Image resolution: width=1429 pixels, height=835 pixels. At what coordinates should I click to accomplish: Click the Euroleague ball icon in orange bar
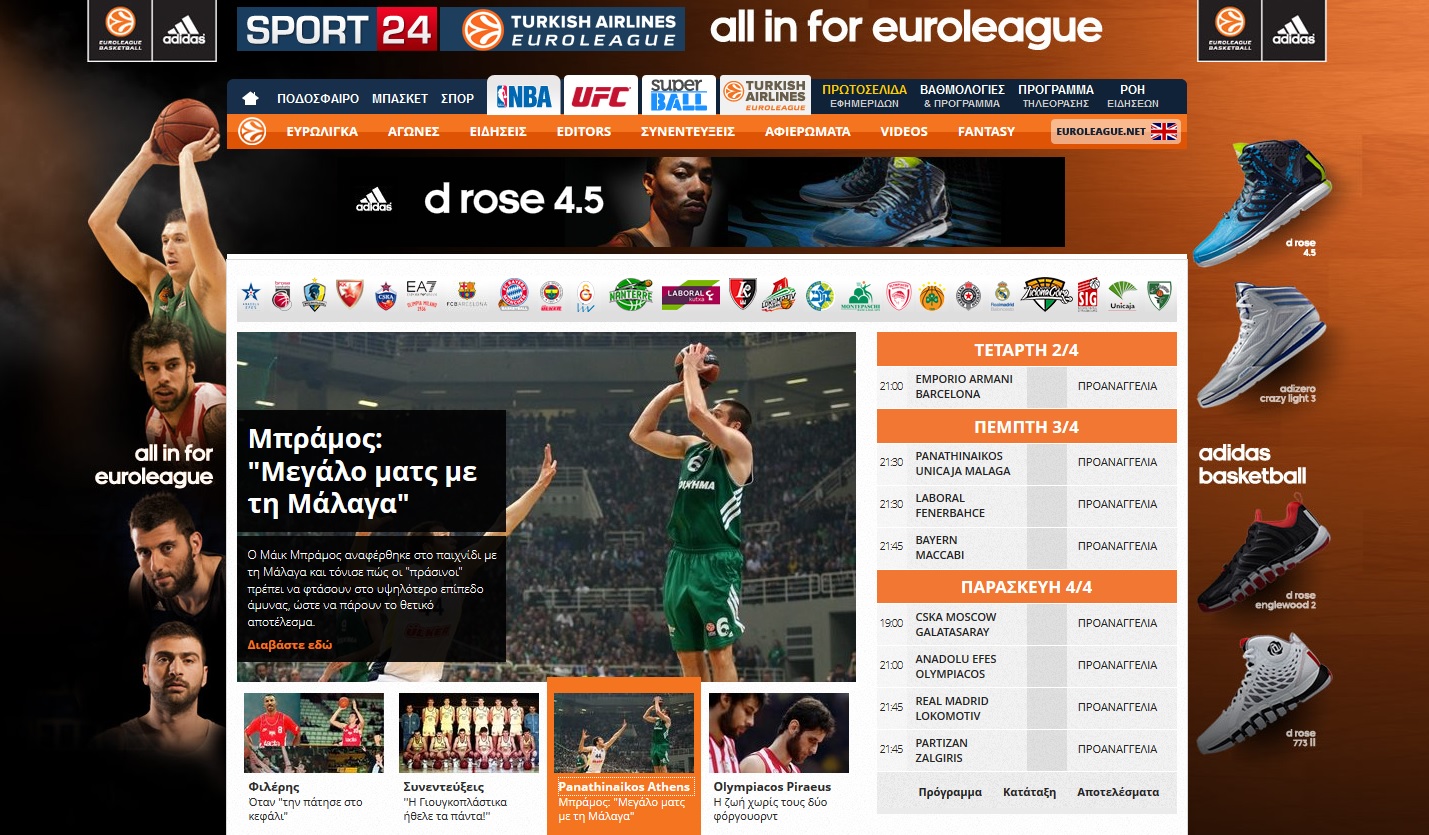pyautogui.click(x=252, y=131)
